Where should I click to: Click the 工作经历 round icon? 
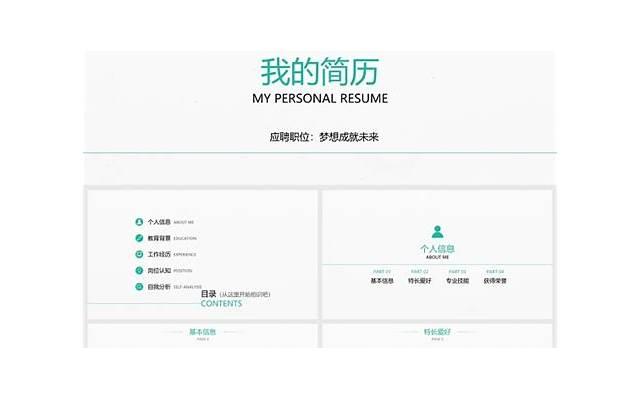pyautogui.click(x=139, y=254)
